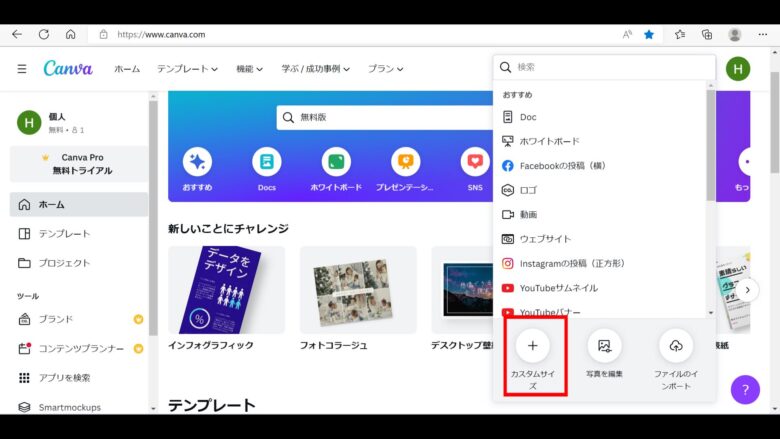
Task: Click the browser address bar URL
Action: click(x=161, y=34)
